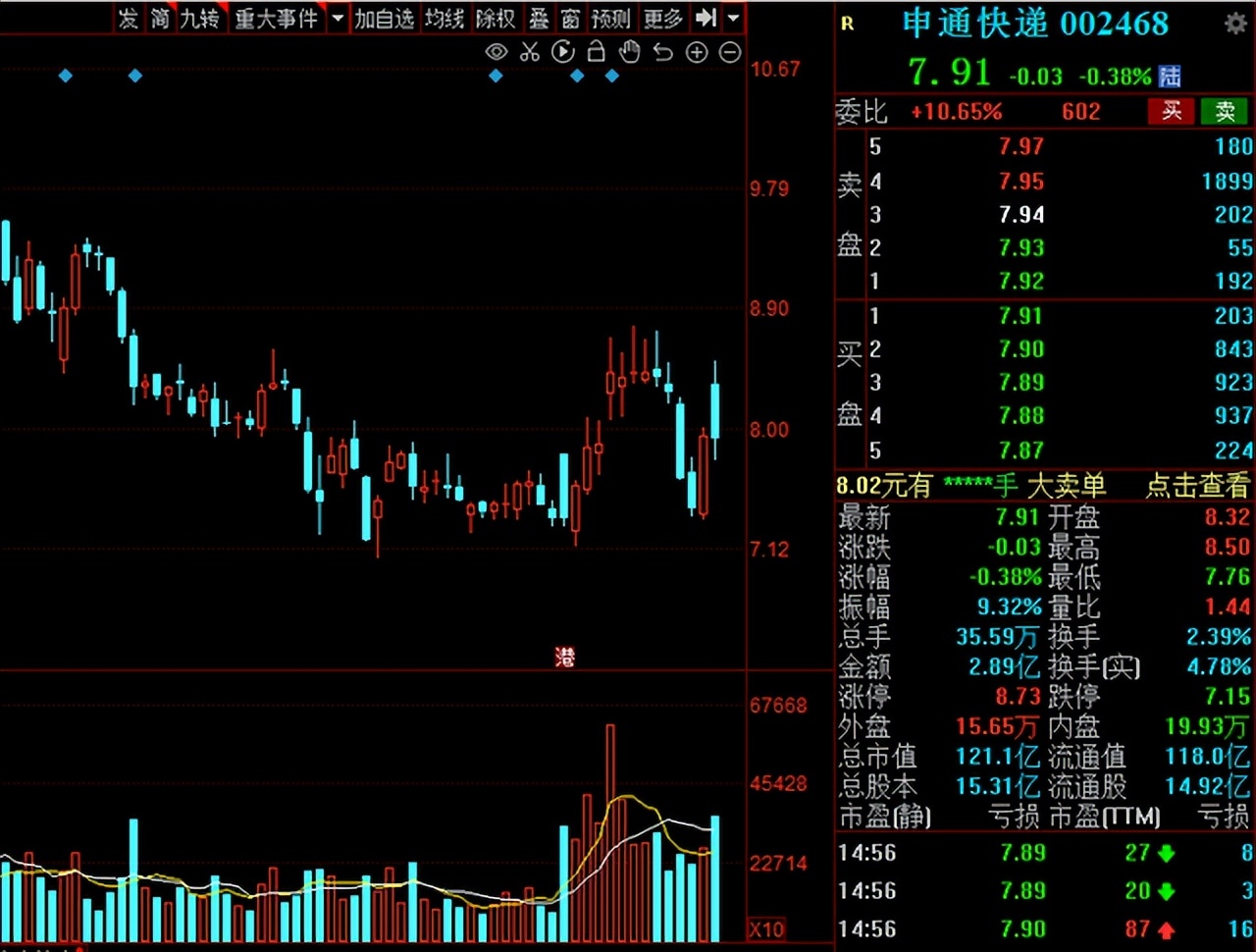
Task: Click the replay/playback circle icon
Action: pyautogui.click(x=562, y=51)
